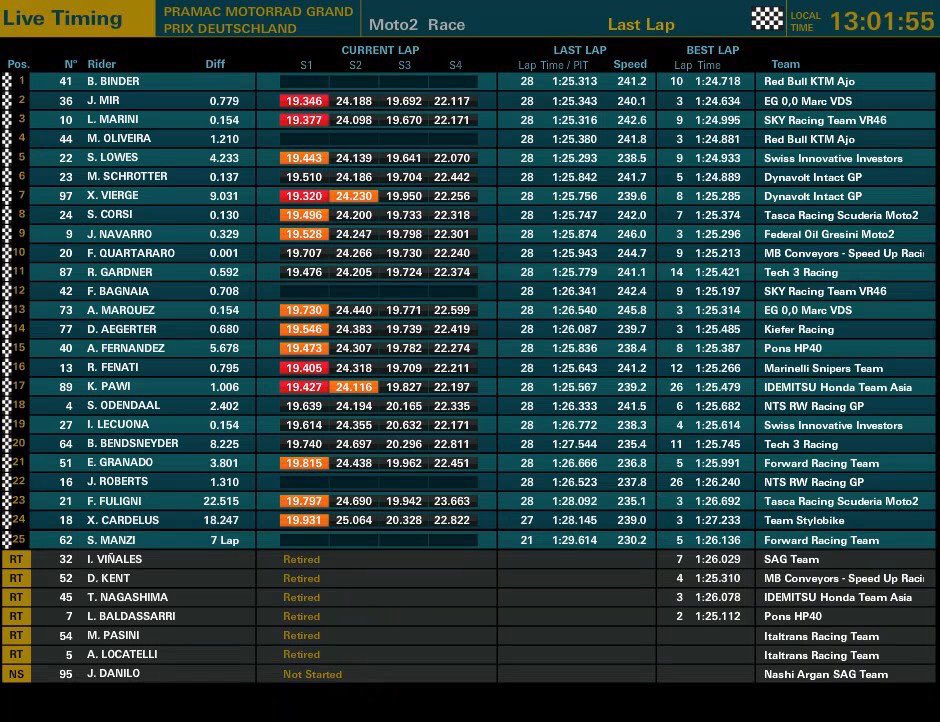Screen dimensions: 940x722
Task: Click B. BINDER's last lap time 1:25.313
Action: coord(574,82)
